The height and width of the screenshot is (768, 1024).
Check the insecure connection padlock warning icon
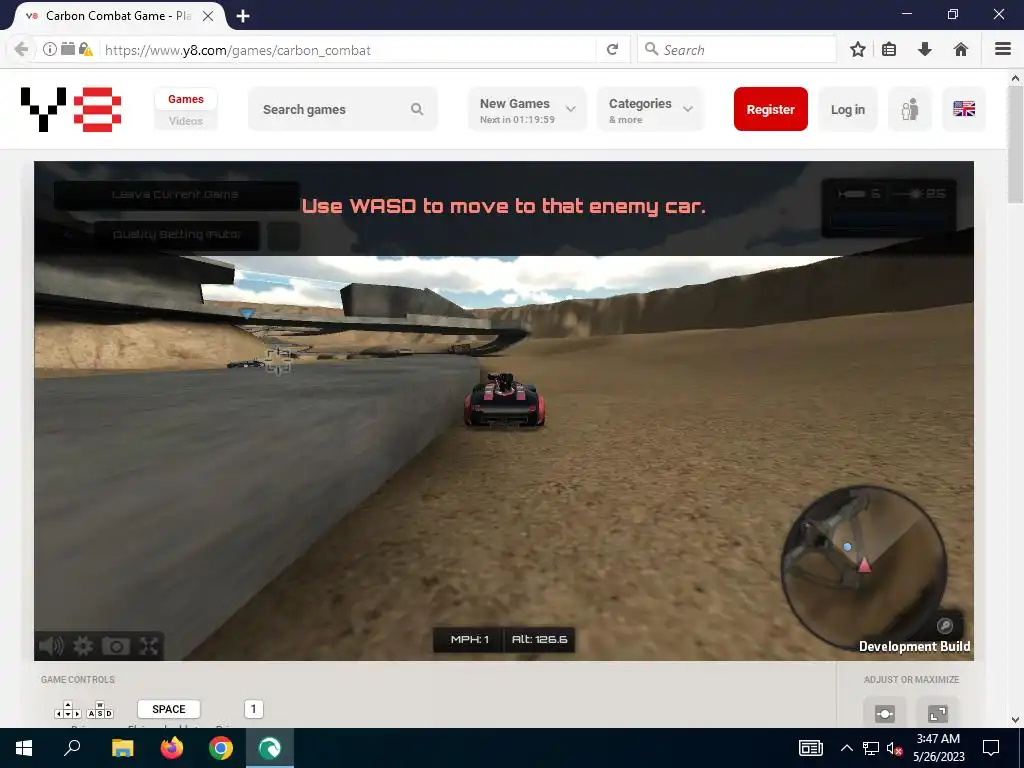pos(86,50)
